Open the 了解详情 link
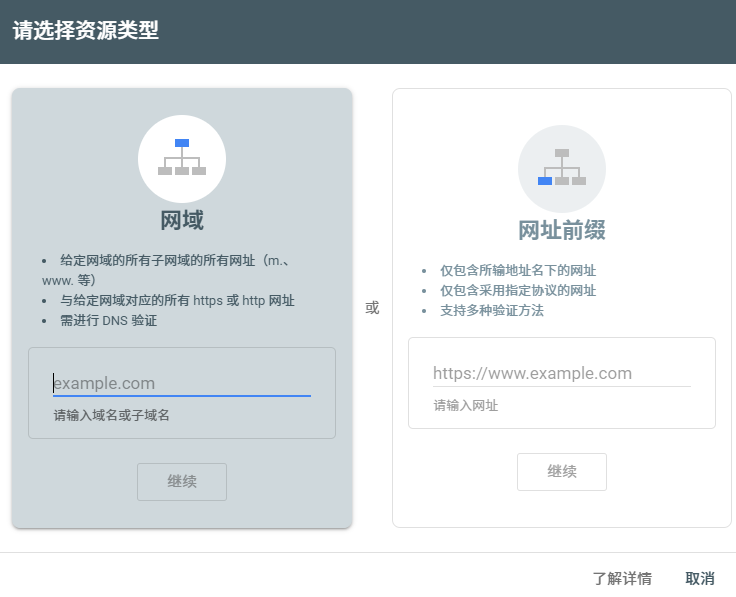 click(622, 578)
